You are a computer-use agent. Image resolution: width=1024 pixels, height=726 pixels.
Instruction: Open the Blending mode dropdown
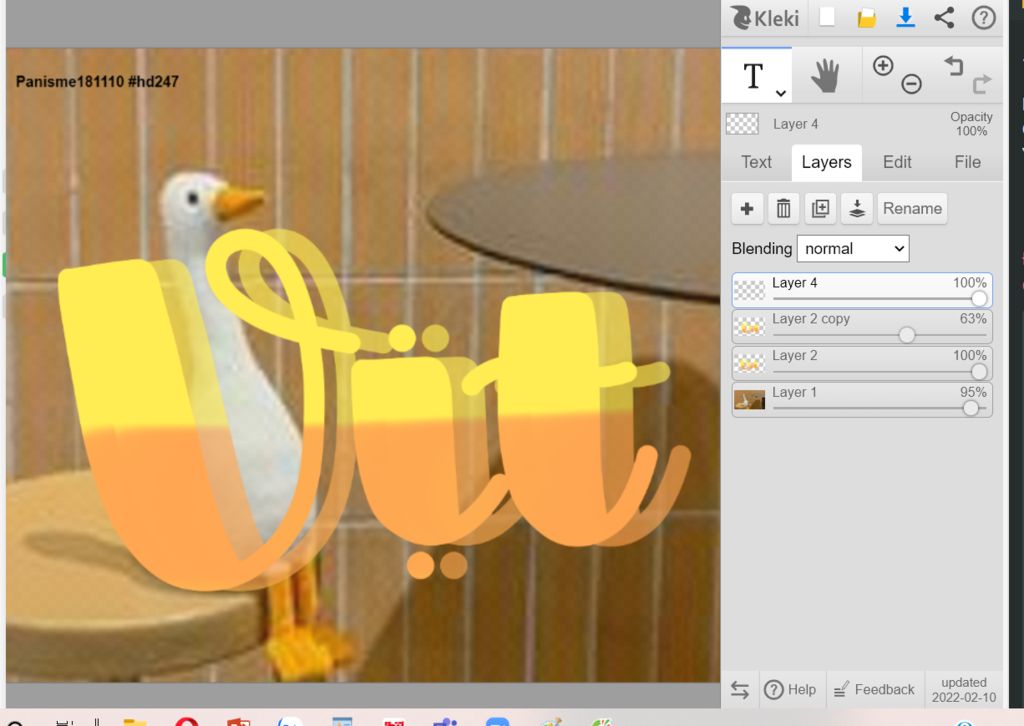pyautogui.click(x=853, y=249)
